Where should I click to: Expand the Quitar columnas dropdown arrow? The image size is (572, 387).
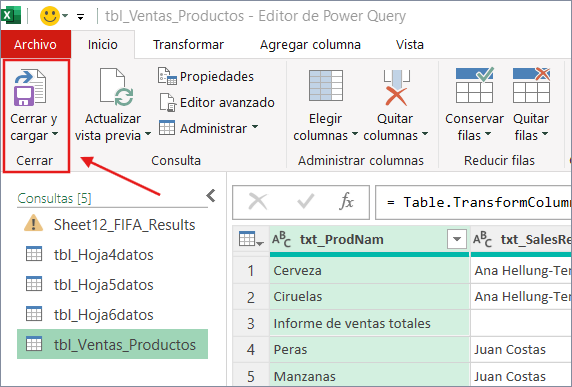[x=425, y=134]
